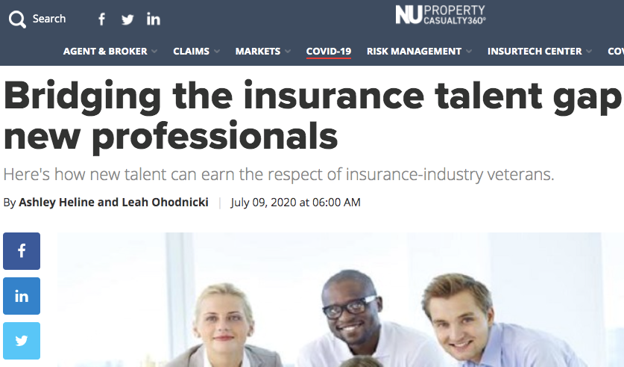Viewport: 624px width, 367px height.
Task: Share article via blue Facebook button
Action: click(x=21, y=251)
